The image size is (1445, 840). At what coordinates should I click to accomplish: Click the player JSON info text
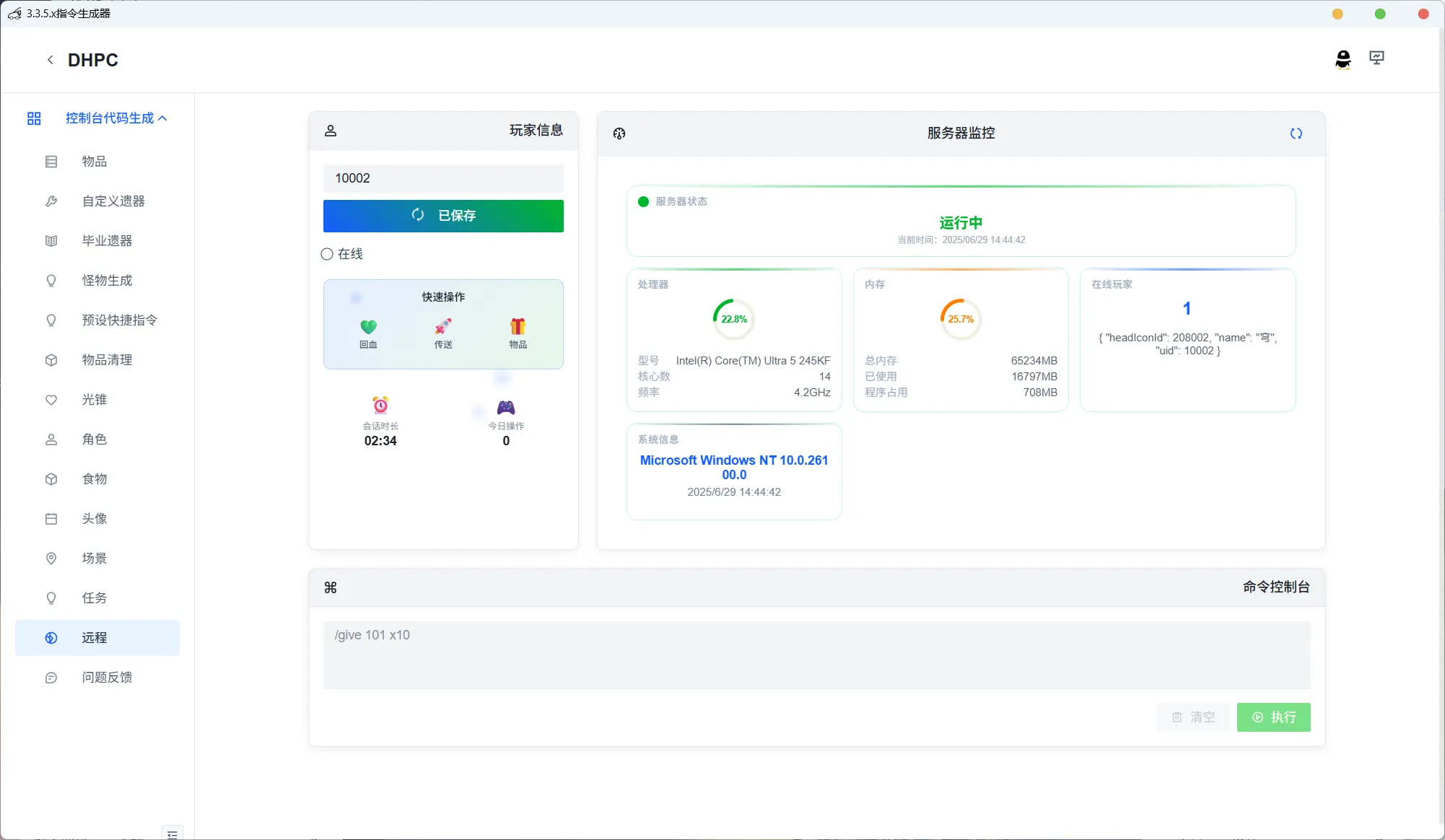pyautogui.click(x=1188, y=344)
